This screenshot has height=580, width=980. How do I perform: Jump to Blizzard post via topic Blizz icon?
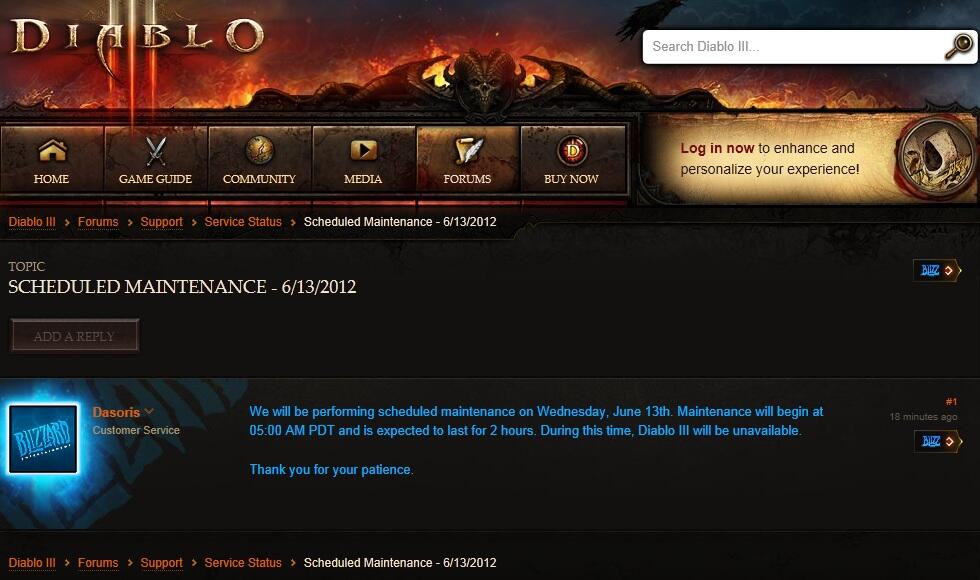pos(936,271)
